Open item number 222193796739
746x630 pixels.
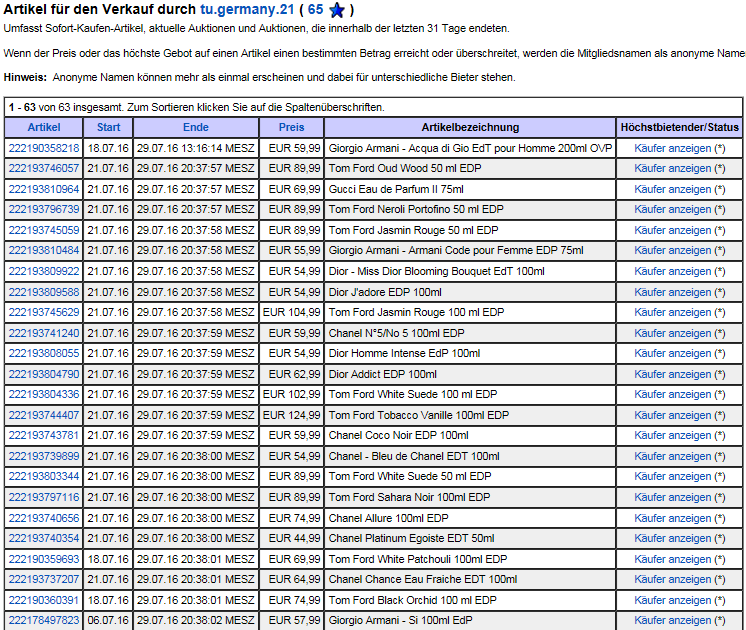44,209
